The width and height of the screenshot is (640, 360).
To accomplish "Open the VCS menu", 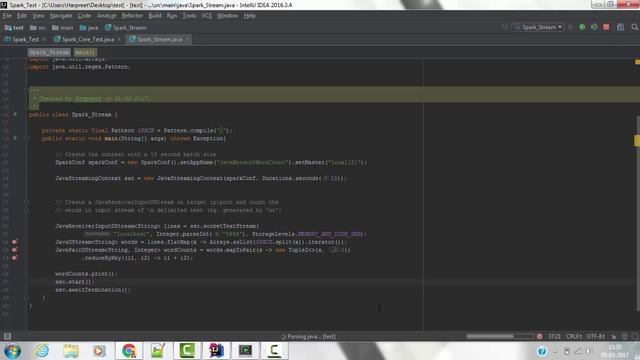I will coord(207,16).
